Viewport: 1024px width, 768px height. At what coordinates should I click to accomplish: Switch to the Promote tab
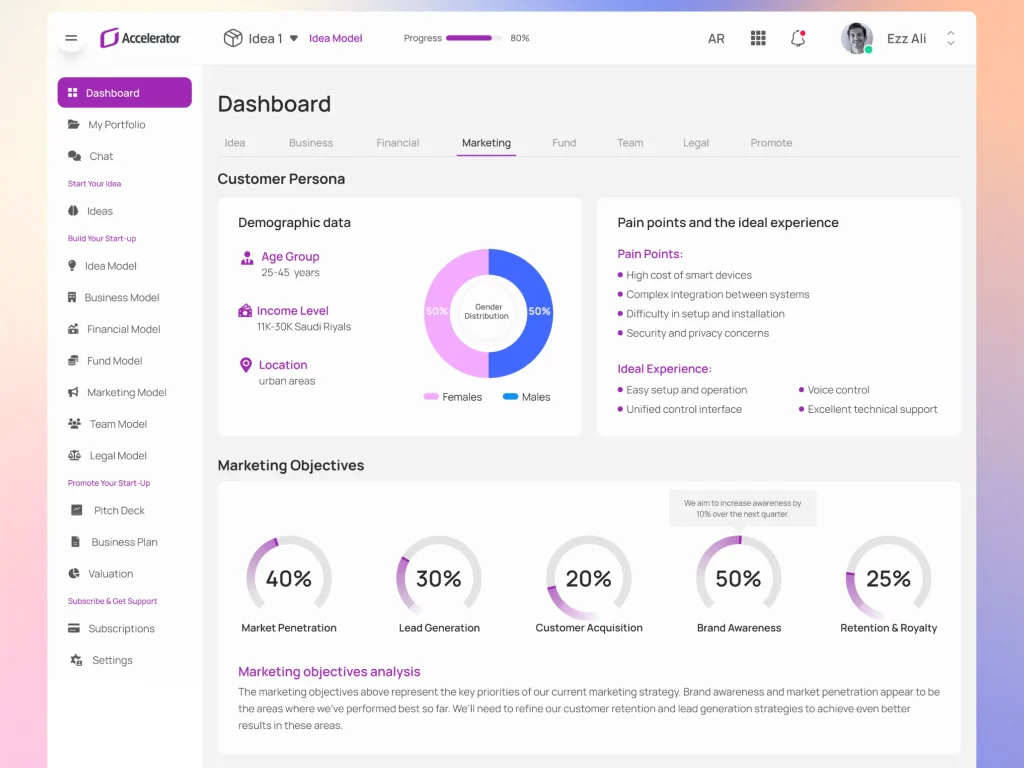point(771,143)
